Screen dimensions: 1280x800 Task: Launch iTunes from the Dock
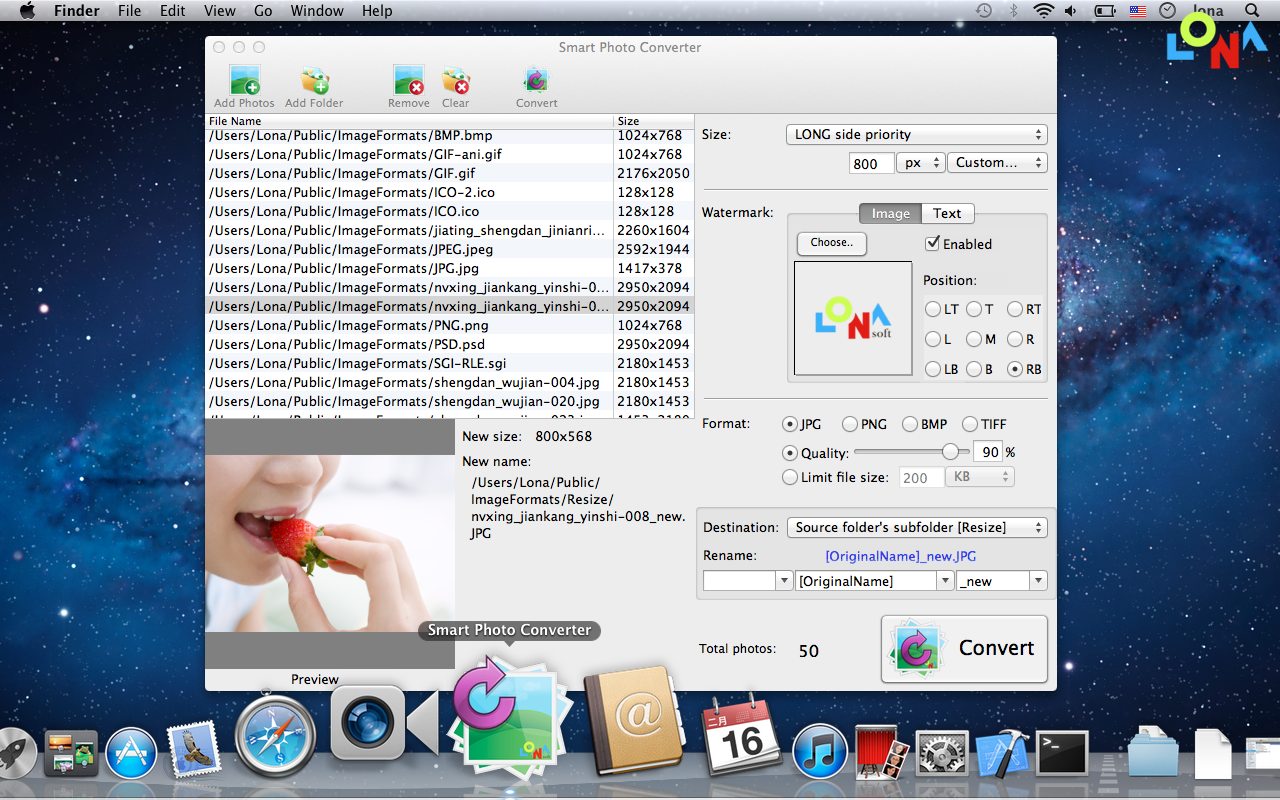[819, 752]
